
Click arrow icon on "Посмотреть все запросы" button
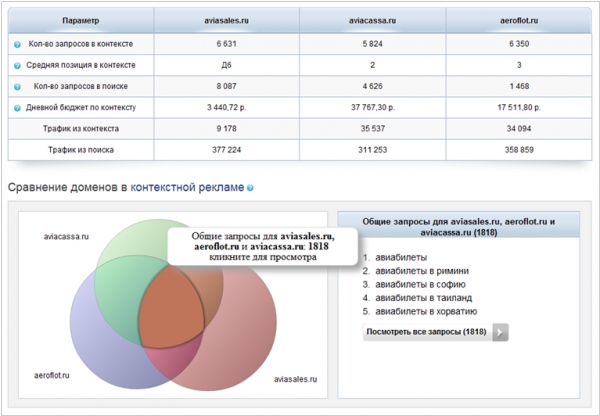click(500, 332)
